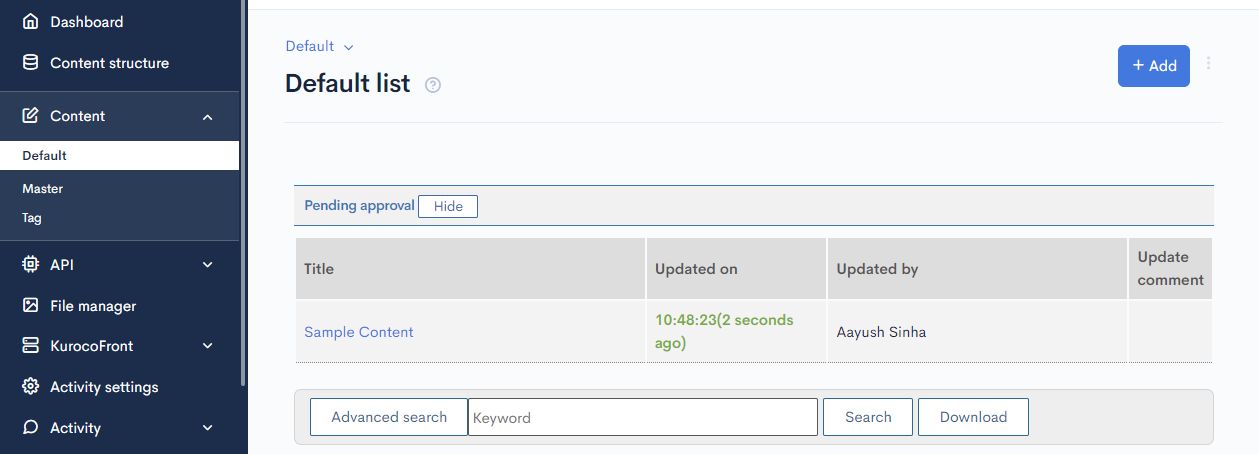Open the Dashboard home icon
Viewport: 1259px width, 454px height.
click(x=31, y=21)
